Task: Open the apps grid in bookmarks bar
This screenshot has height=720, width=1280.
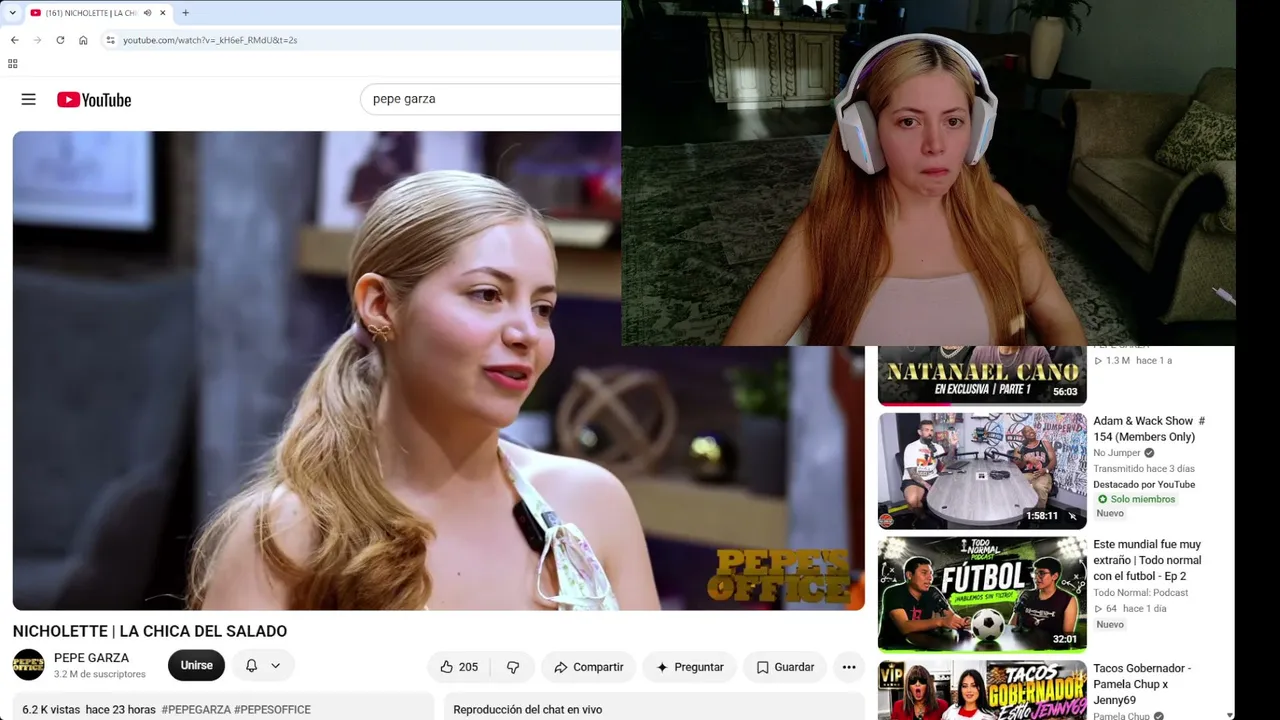Action: [12, 63]
